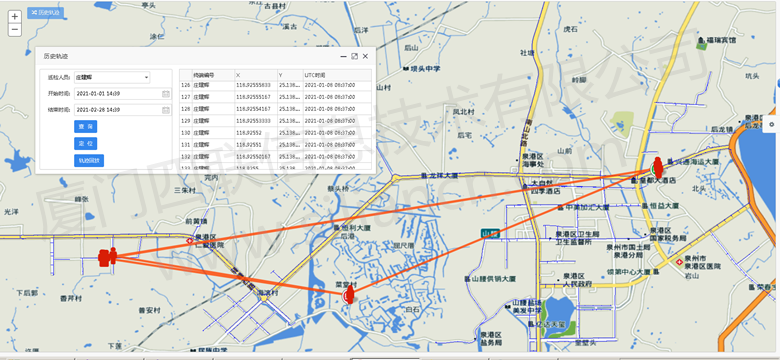This screenshot has width=780, height=360.
Task: Close the 历史轨迹 panel
Action: pyautogui.click(x=366, y=57)
